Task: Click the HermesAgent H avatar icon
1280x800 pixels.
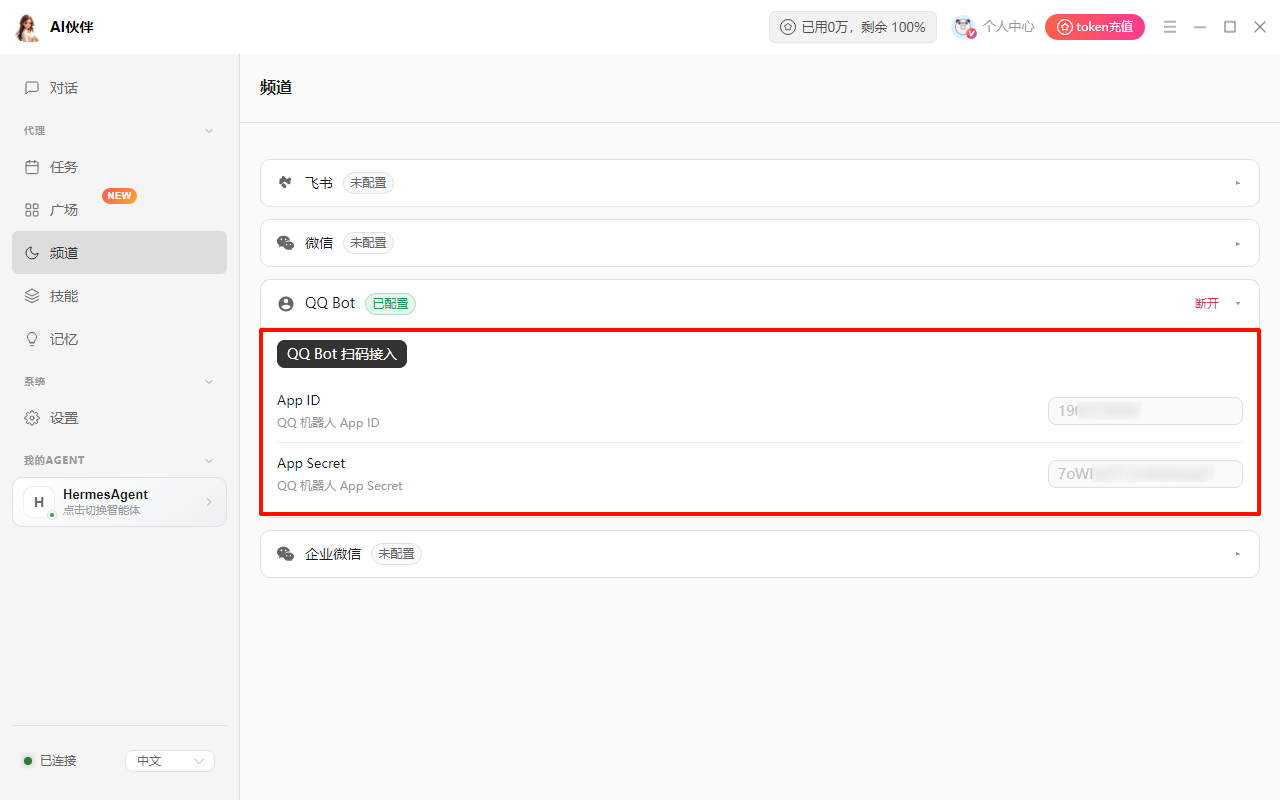Action: (39, 502)
